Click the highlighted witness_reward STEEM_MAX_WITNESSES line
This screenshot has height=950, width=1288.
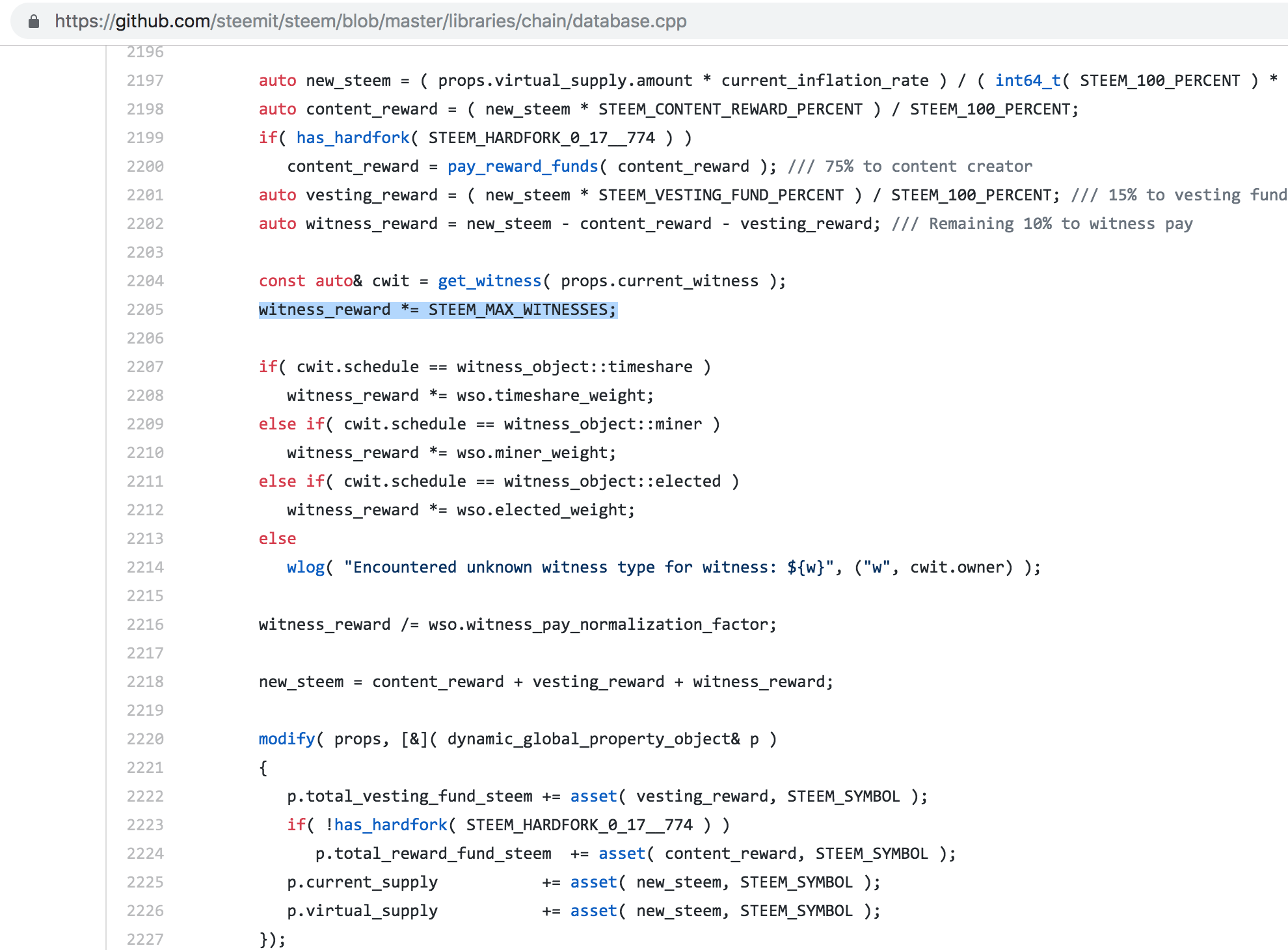[x=437, y=310]
